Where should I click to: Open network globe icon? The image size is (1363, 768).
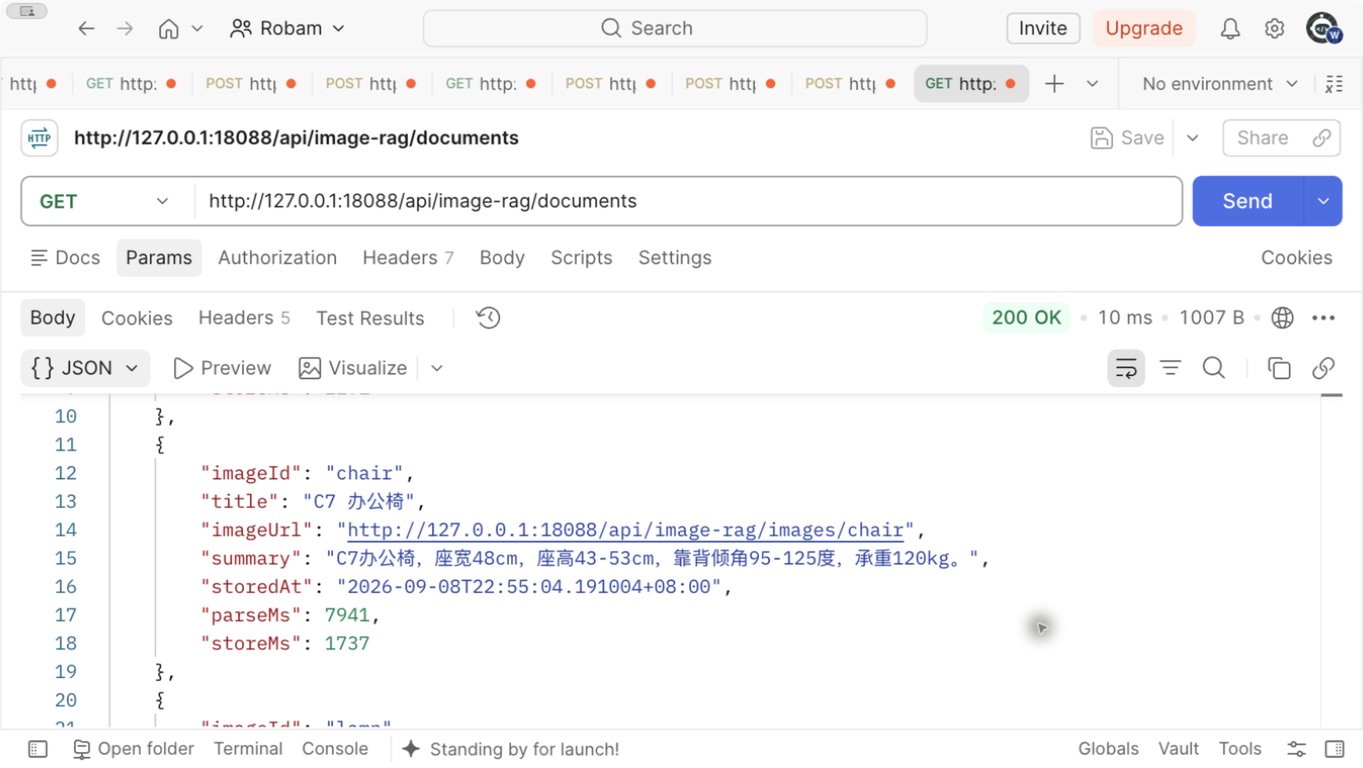coord(1282,318)
